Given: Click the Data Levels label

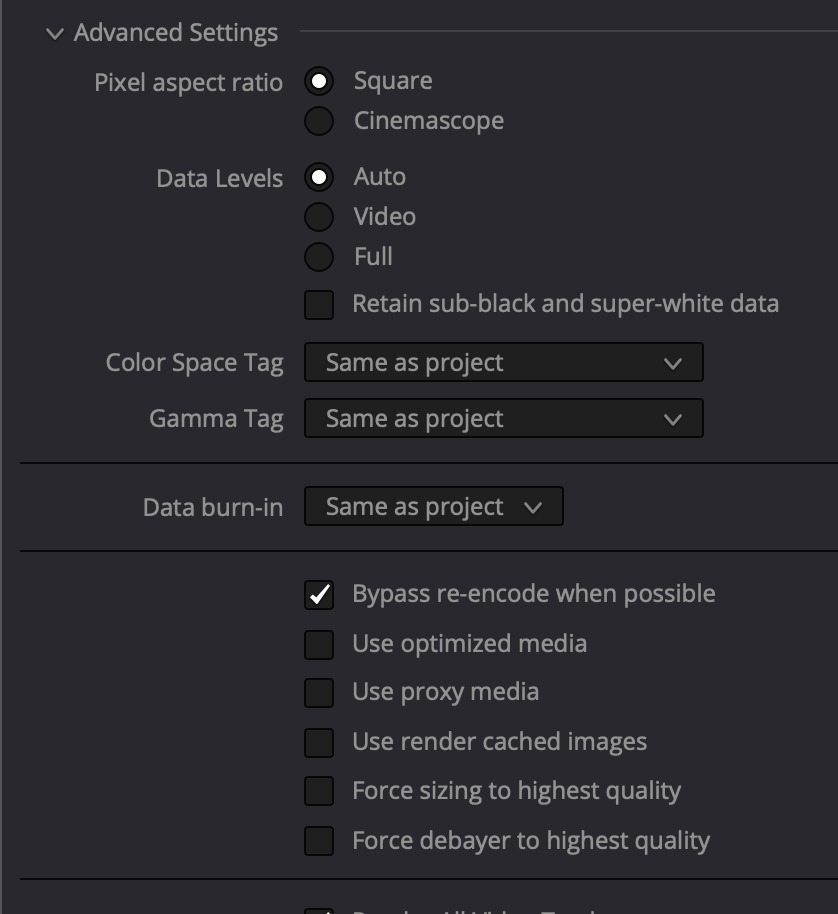Looking at the screenshot, I should (x=220, y=178).
